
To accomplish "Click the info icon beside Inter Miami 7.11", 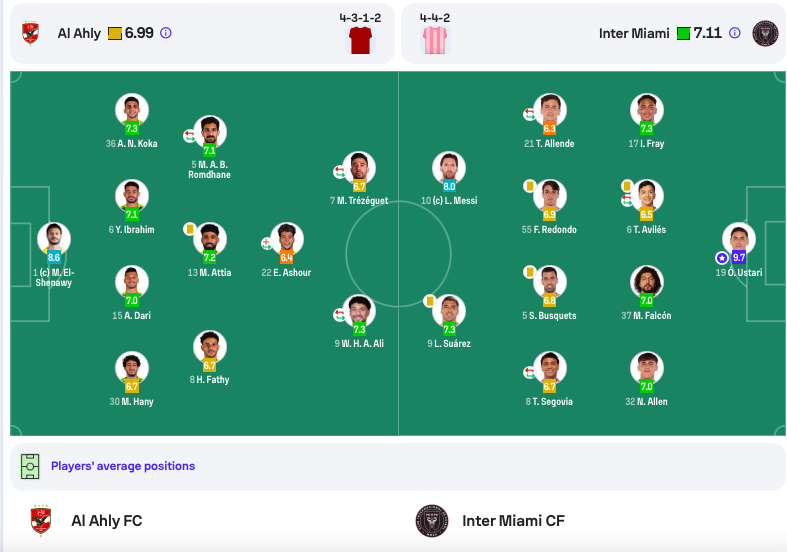I will (734, 33).
